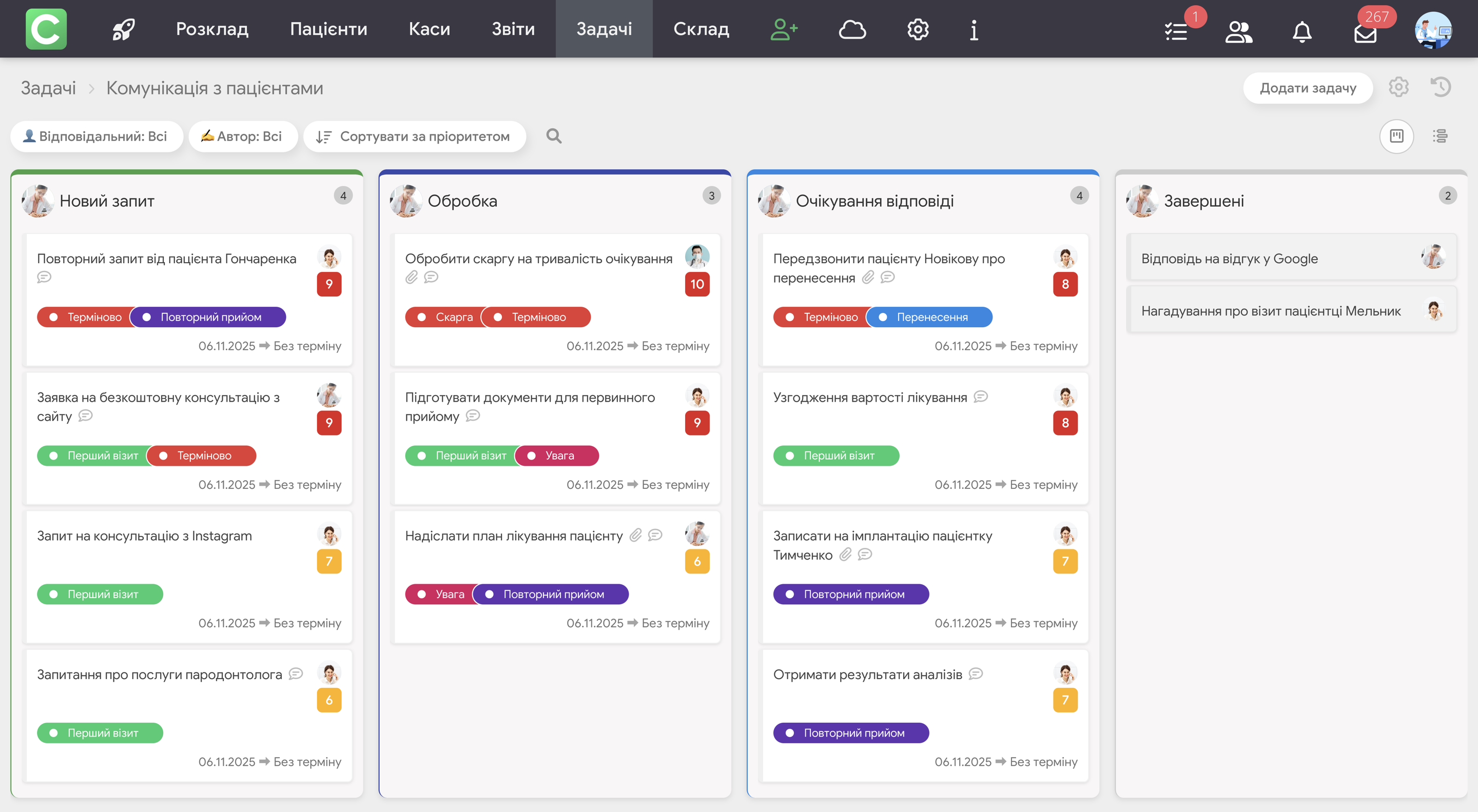Open the Відповідь на відгук у Google card
Image resolution: width=1478 pixels, height=812 pixels.
tap(1229, 259)
